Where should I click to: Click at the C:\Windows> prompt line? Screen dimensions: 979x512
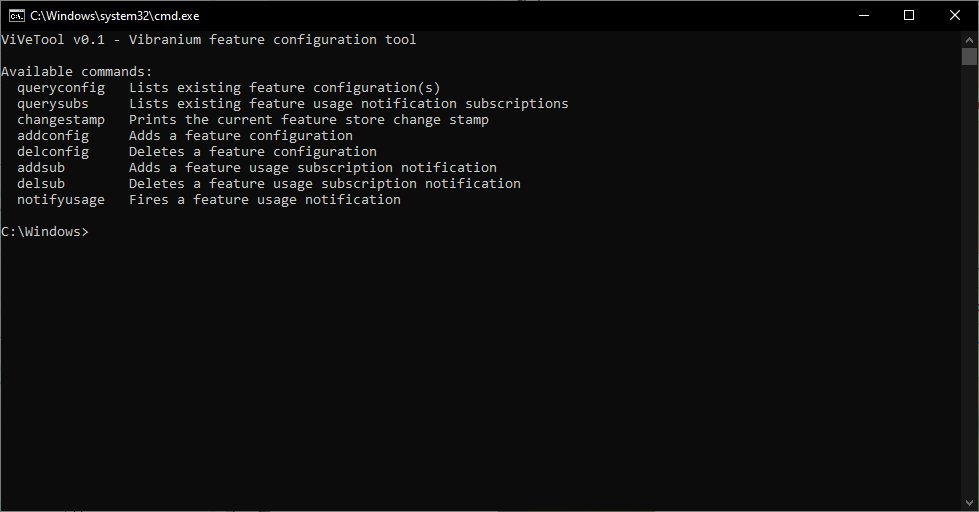click(x=45, y=232)
